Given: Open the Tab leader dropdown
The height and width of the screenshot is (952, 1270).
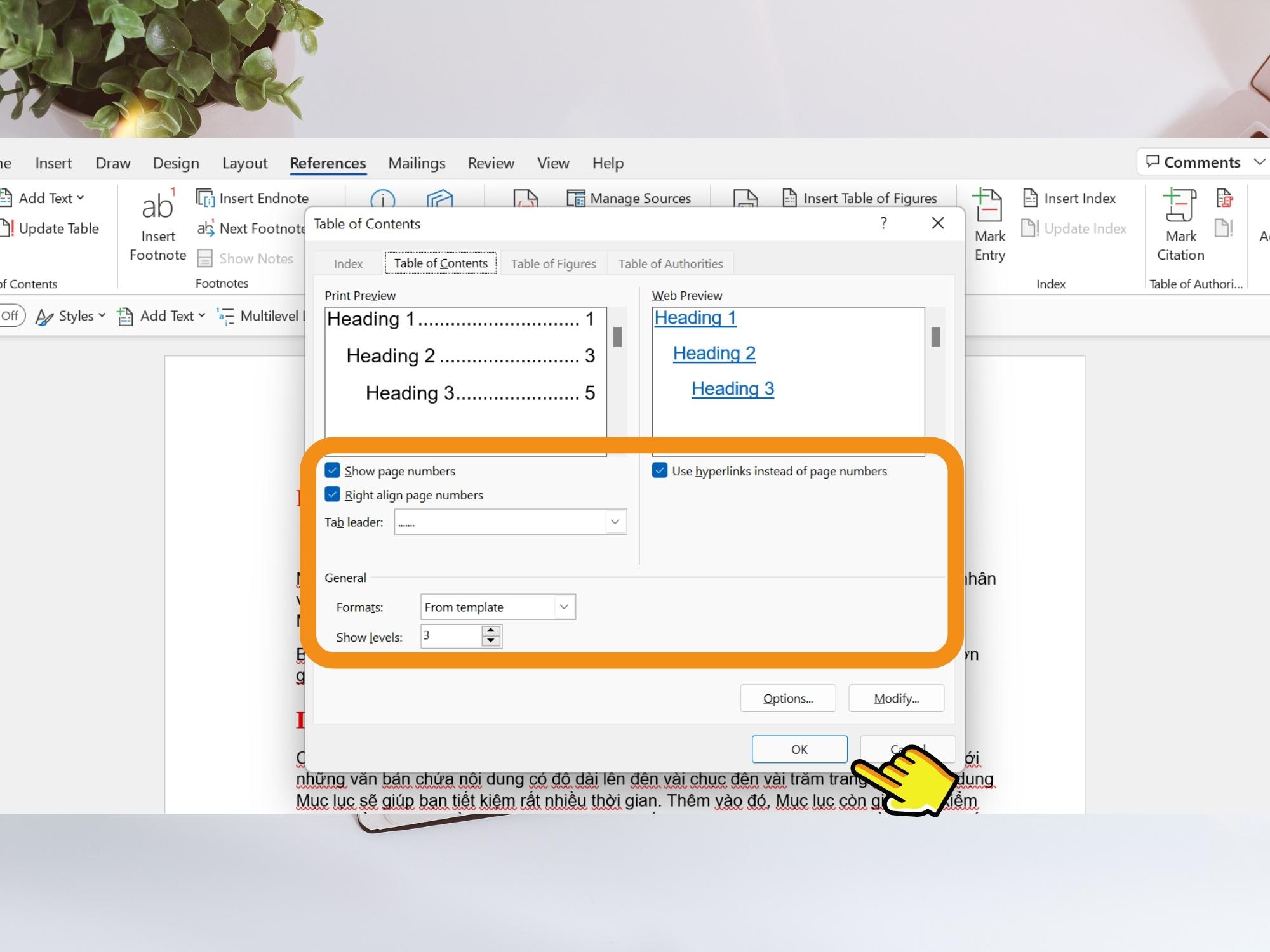Looking at the screenshot, I should pyautogui.click(x=614, y=522).
